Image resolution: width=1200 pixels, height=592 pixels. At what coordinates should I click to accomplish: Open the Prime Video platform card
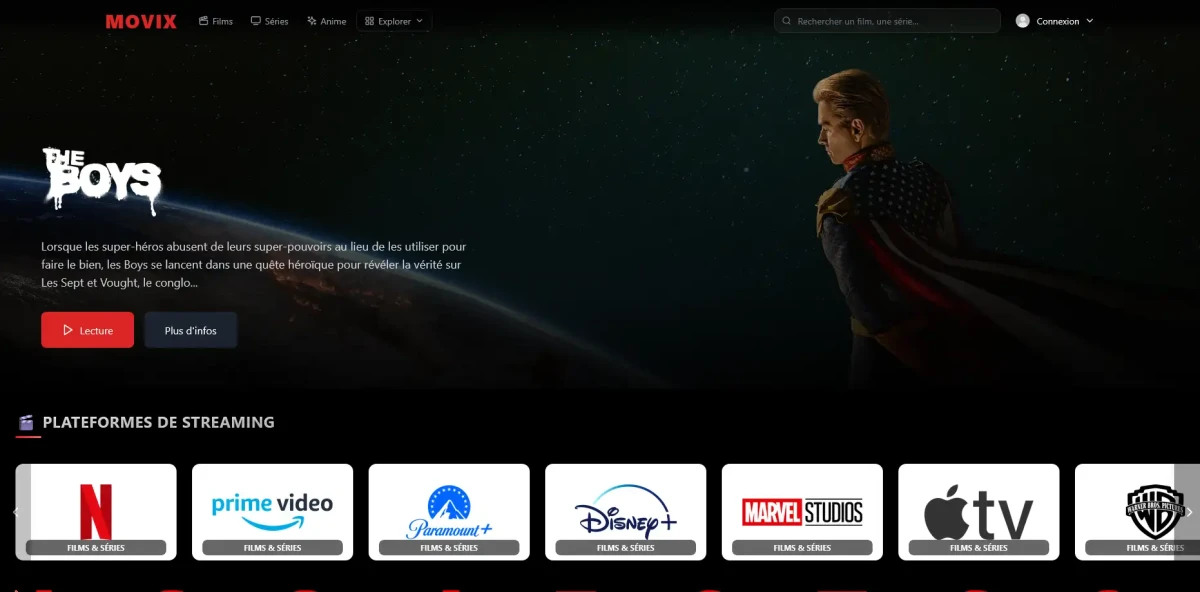pos(272,512)
